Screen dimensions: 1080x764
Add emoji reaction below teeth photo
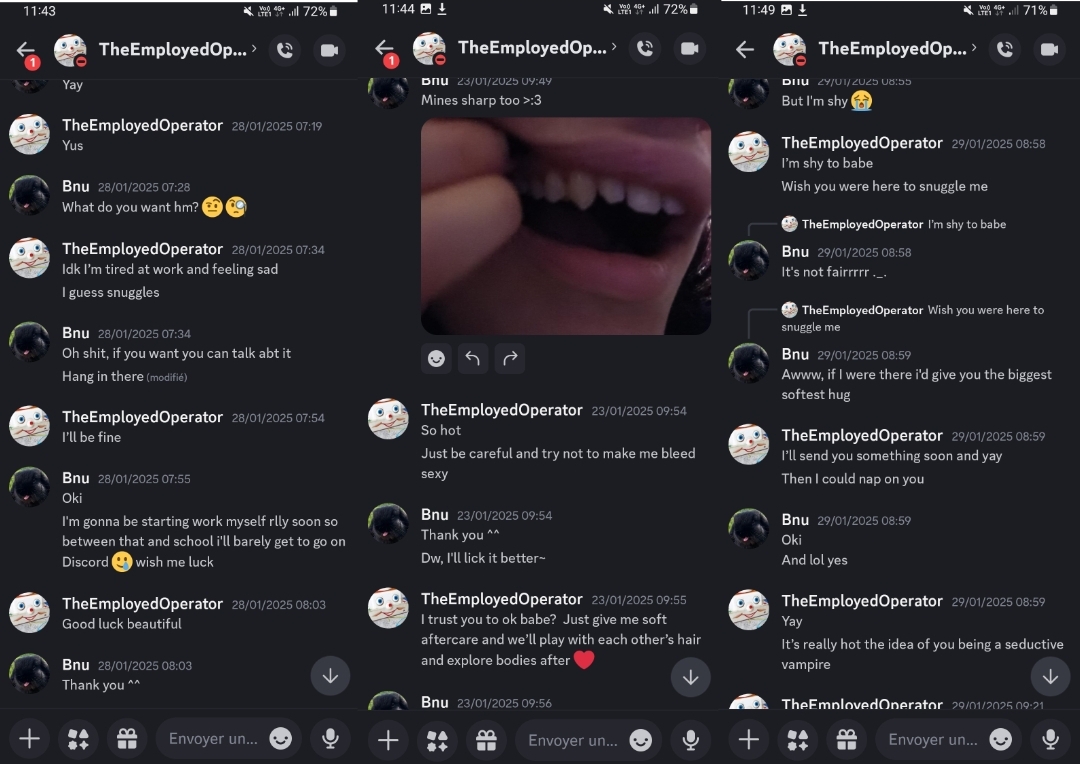click(436, 358)
